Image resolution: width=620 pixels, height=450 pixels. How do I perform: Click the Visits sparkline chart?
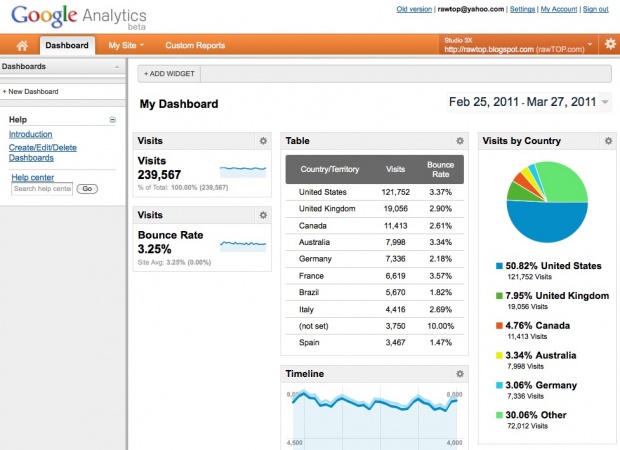point(243,172)
